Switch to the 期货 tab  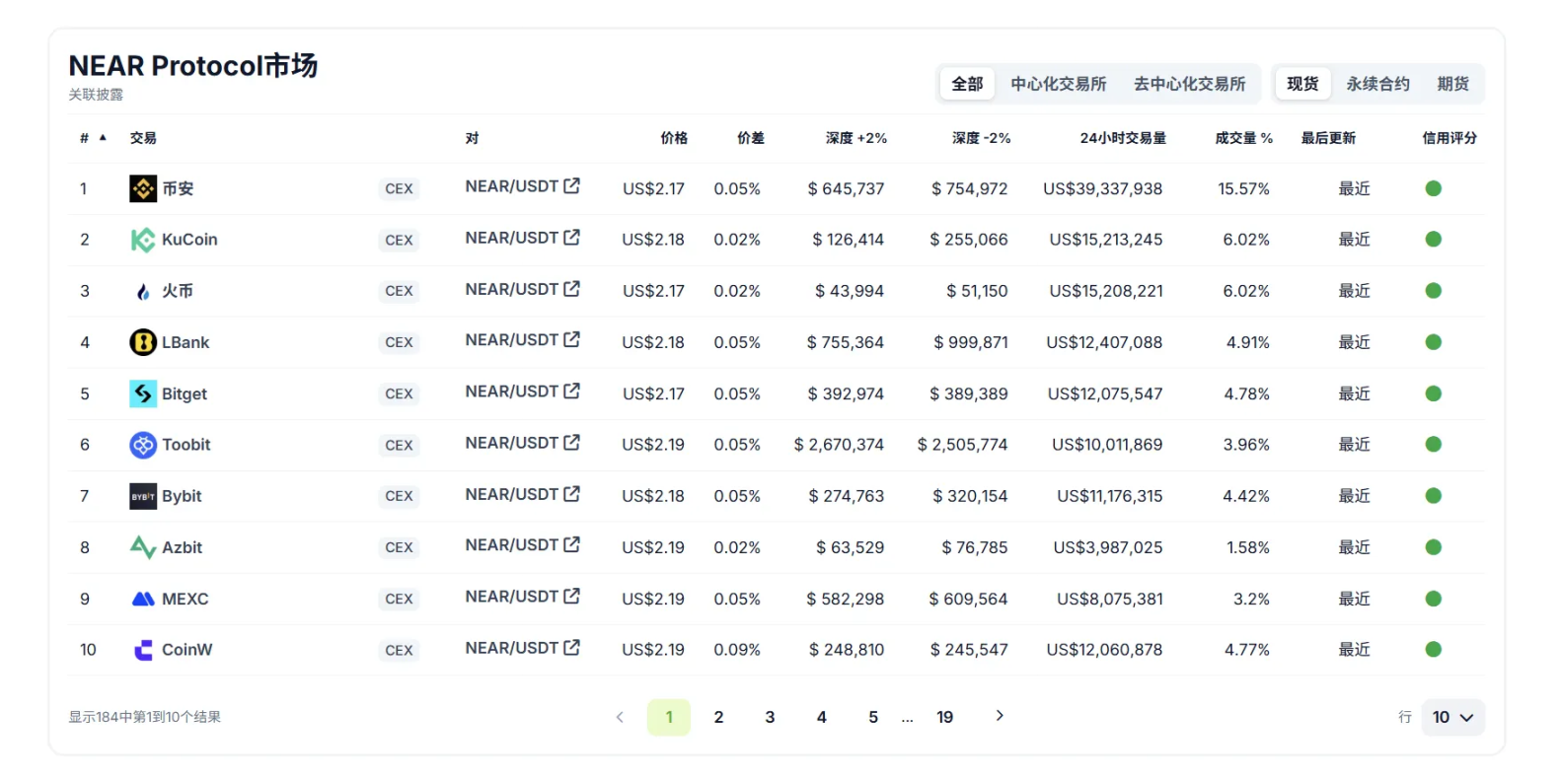coord(1452,84)
